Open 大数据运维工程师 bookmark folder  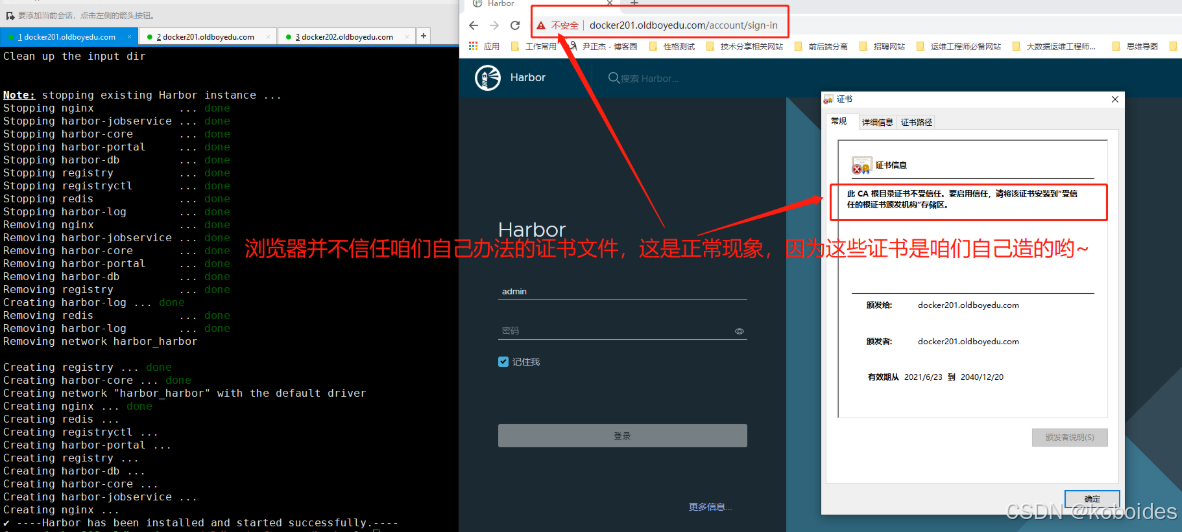[1054, 46]
